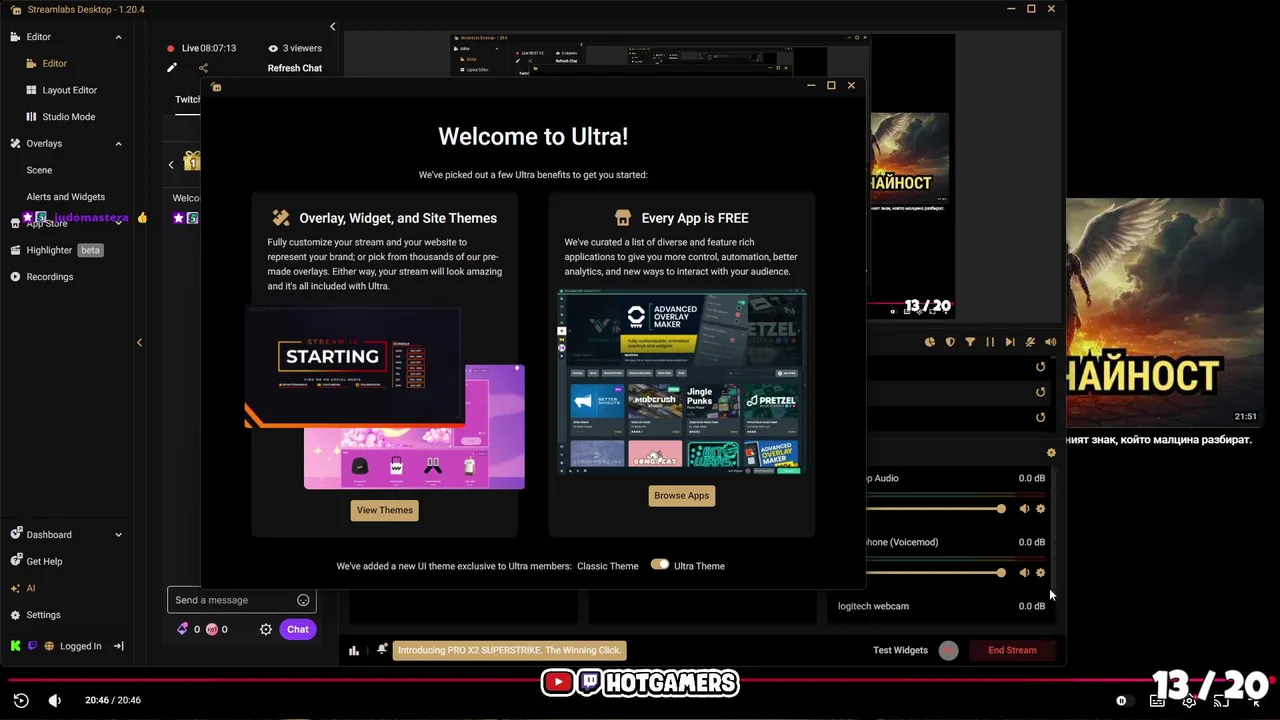
Task: Click Browse Apps button
Action: [682, 495]
